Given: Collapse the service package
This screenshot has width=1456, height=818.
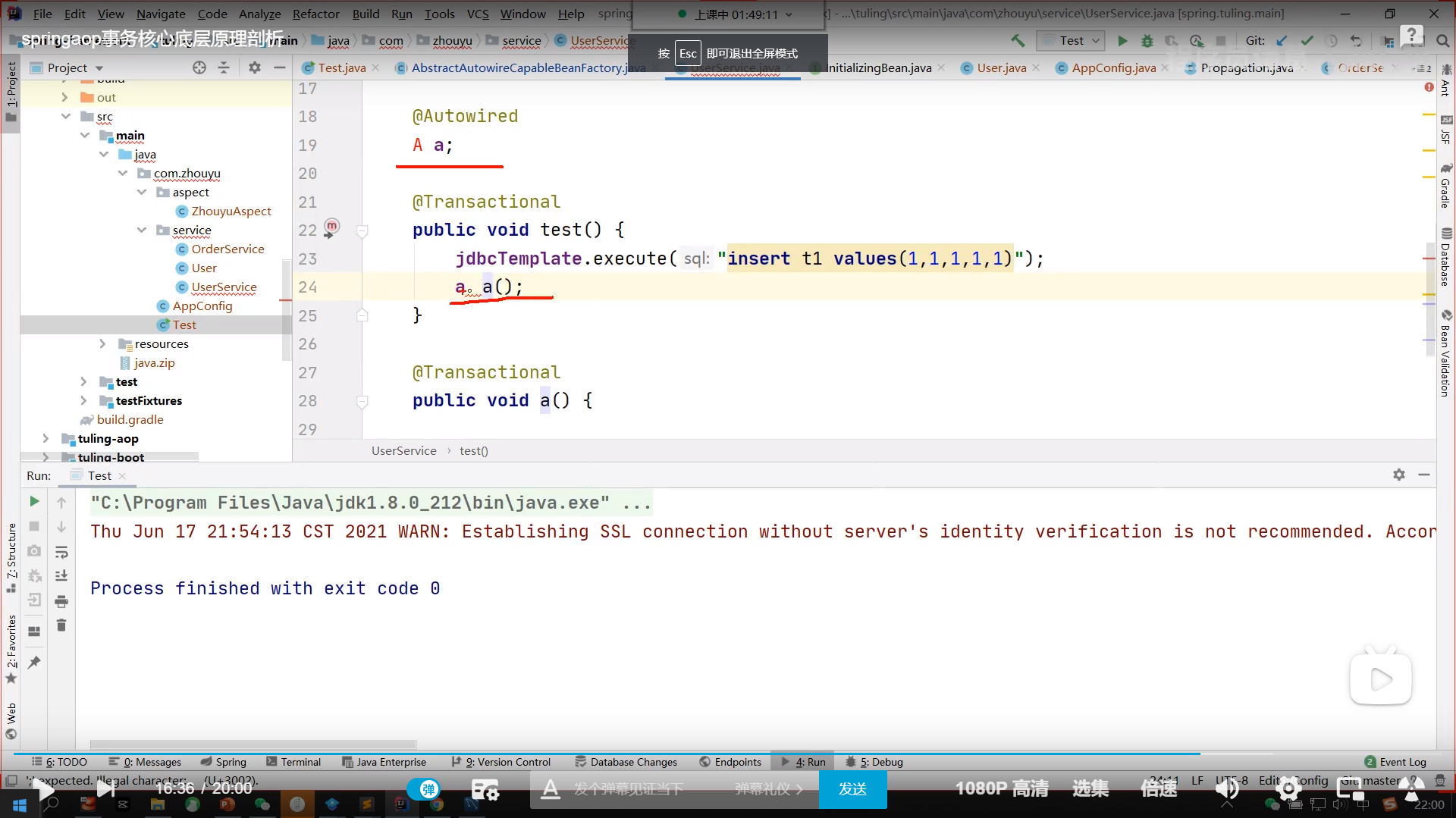Looking at the screenshot, I should point(142,230).
